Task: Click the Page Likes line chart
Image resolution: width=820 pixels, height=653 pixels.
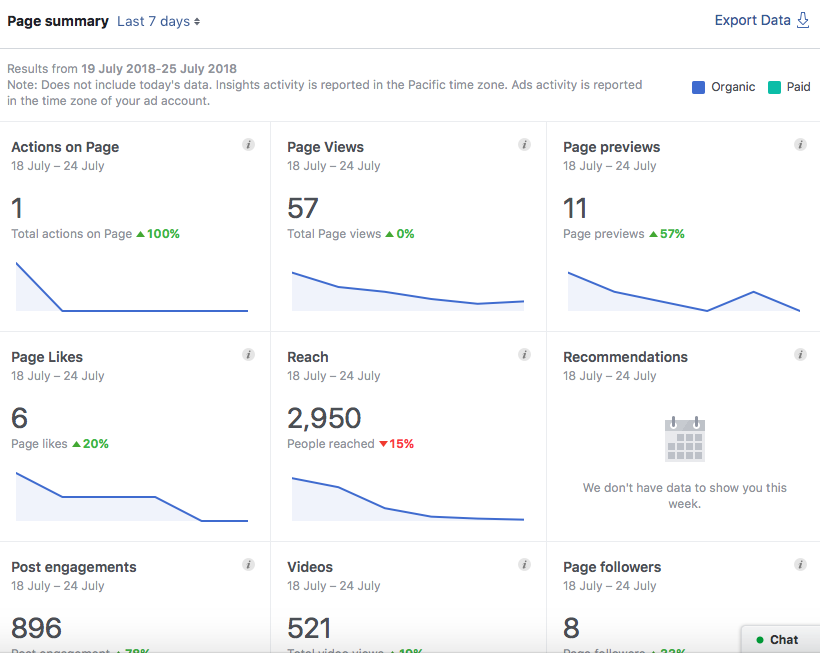Action: pyautogui.click(x=132, y=497)
